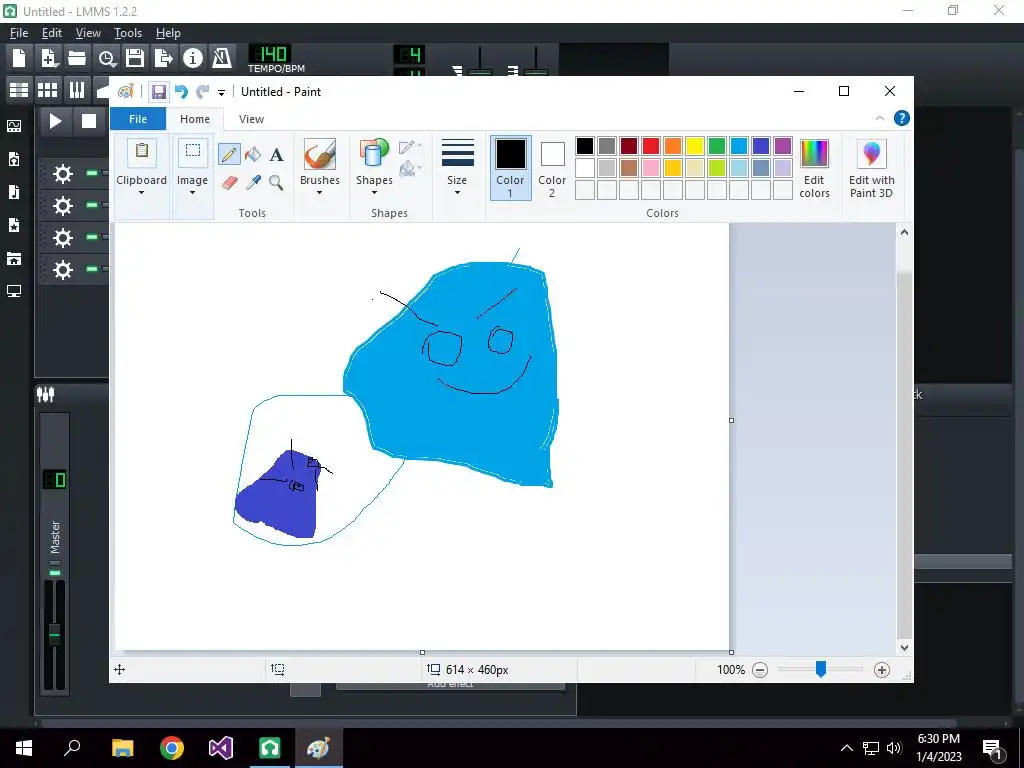Show hidden system tray icons chevron
The image size is (1024, 768).
pos(846,748)
